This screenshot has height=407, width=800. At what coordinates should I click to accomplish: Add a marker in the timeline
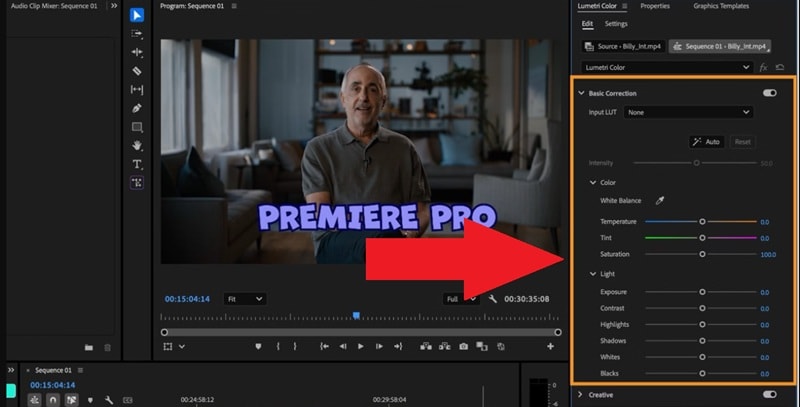pos(90,400)
